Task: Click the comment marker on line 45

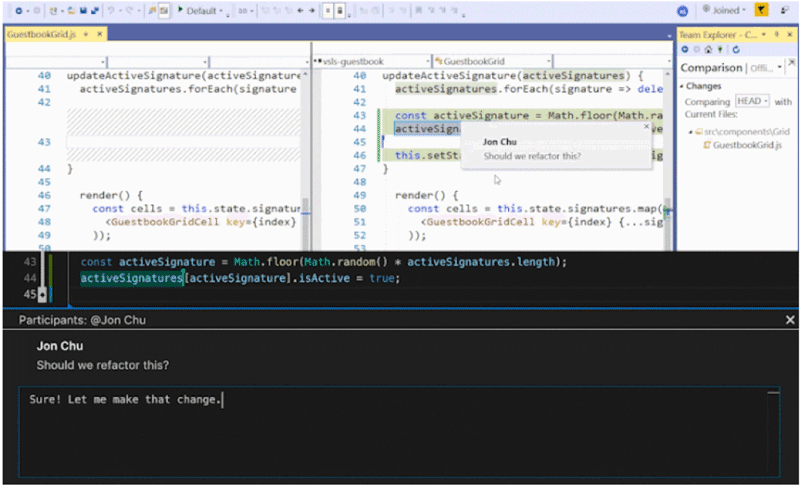Action: [x=42, y=294]
